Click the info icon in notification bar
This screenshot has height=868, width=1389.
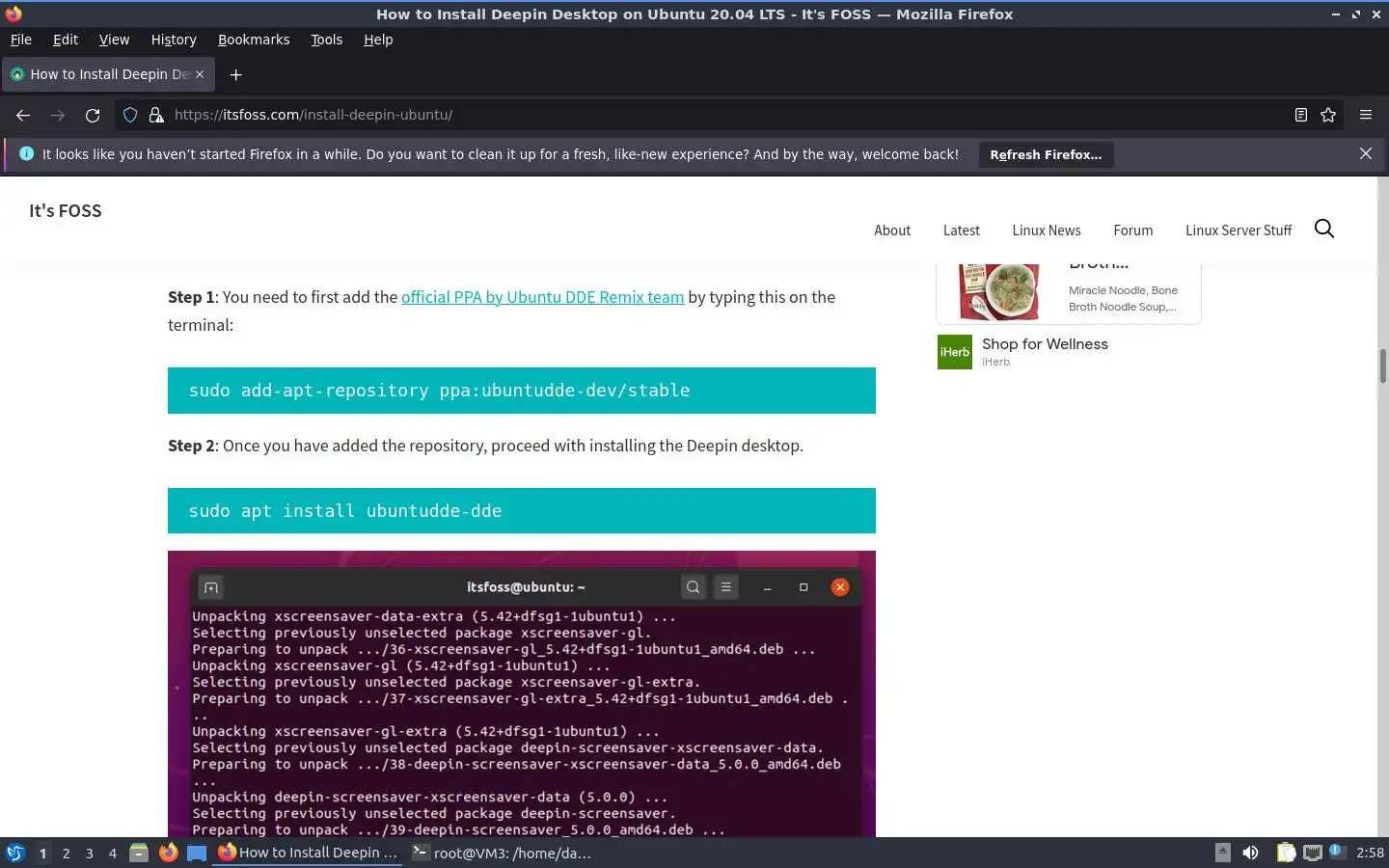(x=26, y=153)
